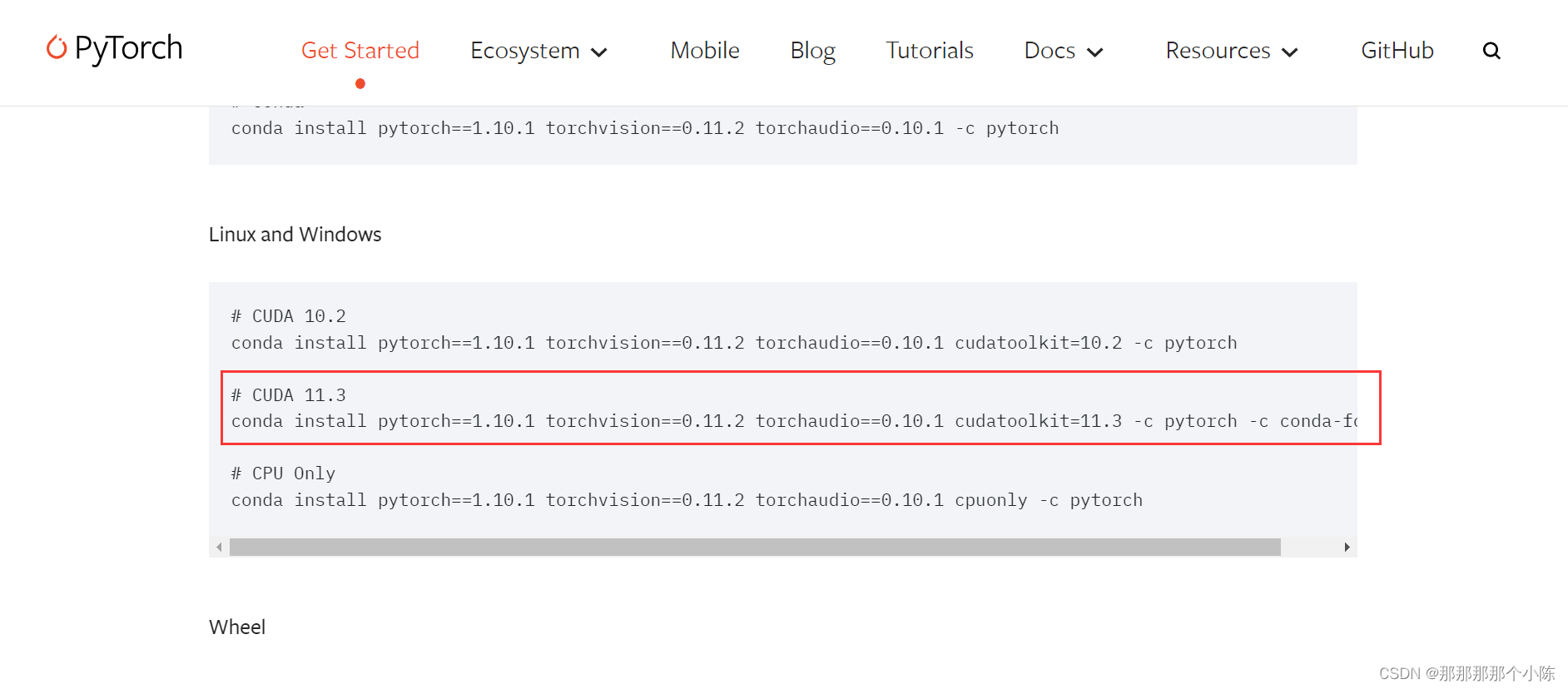
Task: Click the code block right scroll arrow
Action: tap(1347, 547)
